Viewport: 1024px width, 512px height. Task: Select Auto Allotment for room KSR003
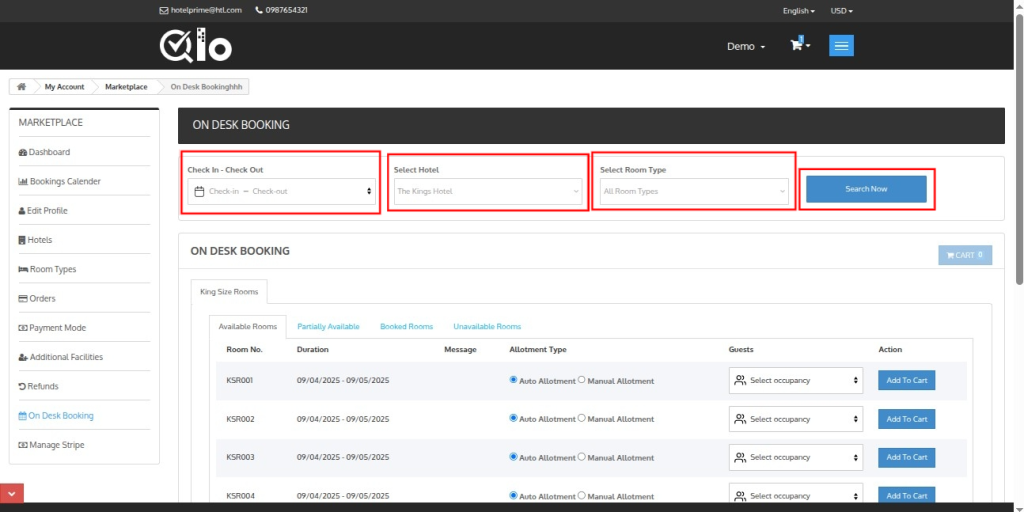click(x=513, y=456)
